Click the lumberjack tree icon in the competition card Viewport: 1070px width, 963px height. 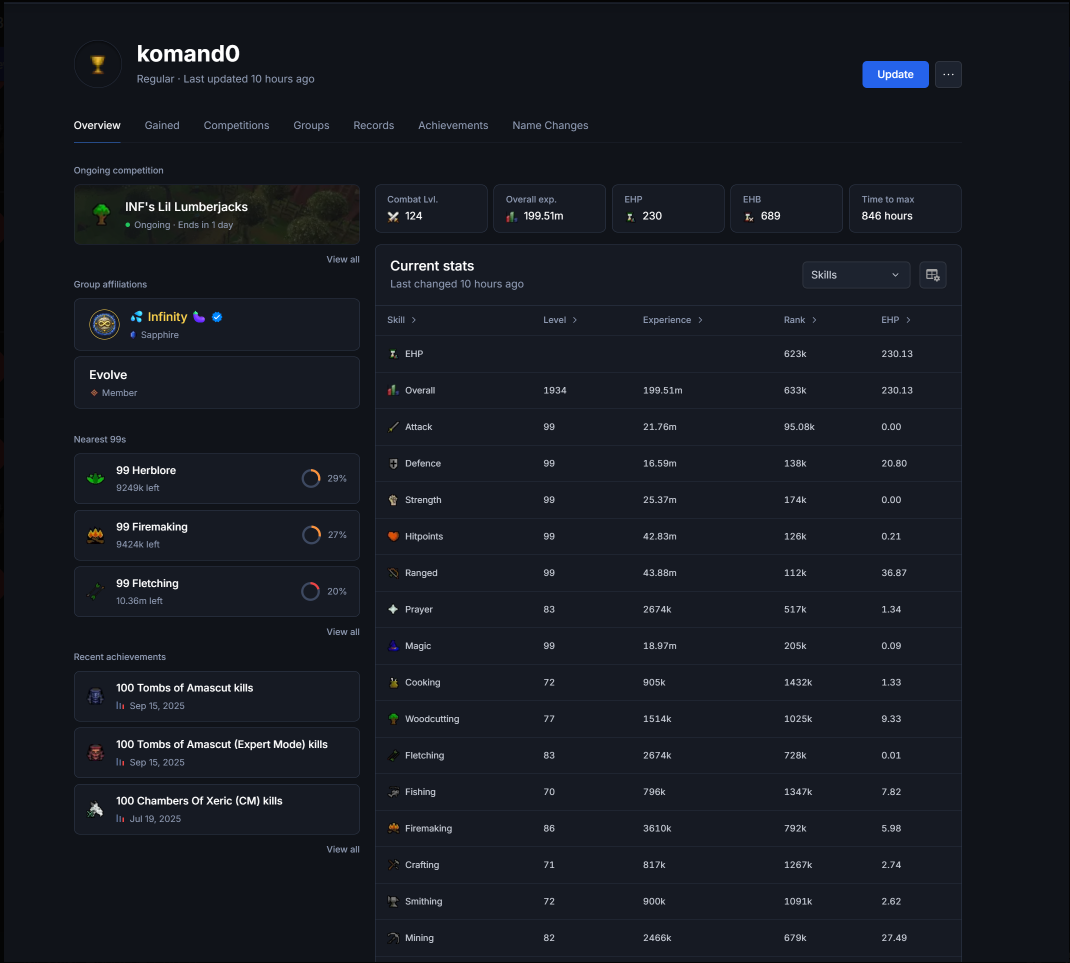pos(102,214)
